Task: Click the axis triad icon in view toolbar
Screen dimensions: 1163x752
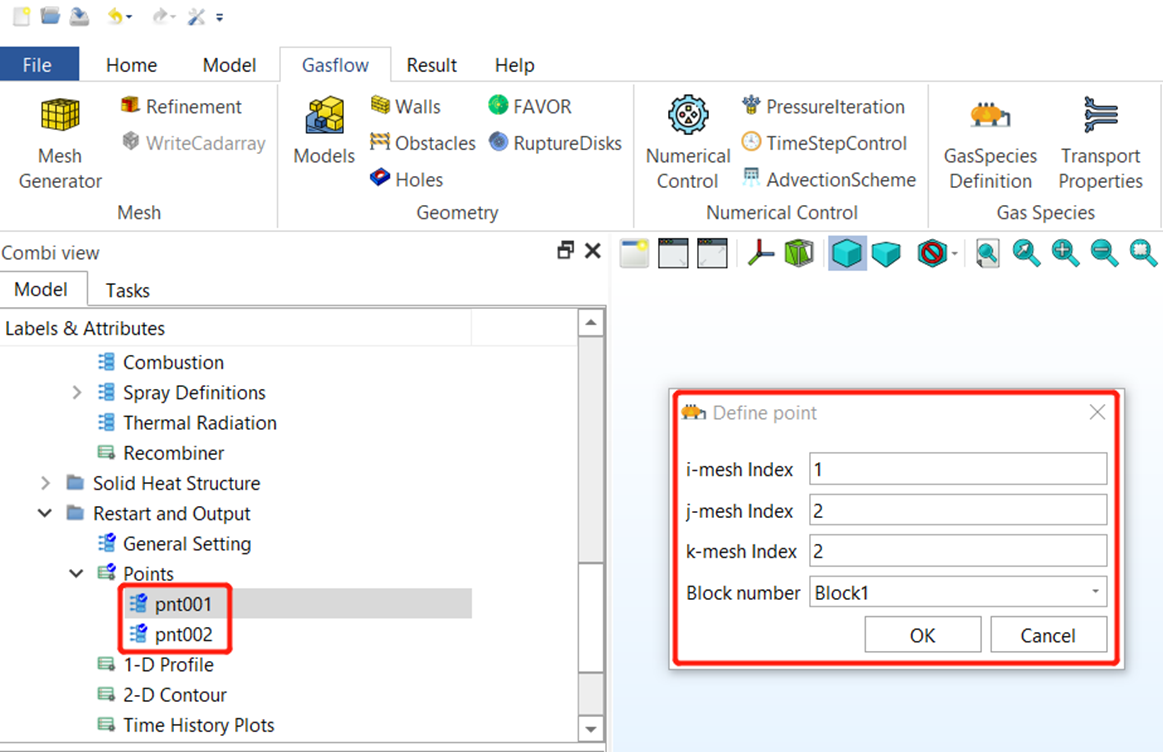Action: tap(760, 253)
